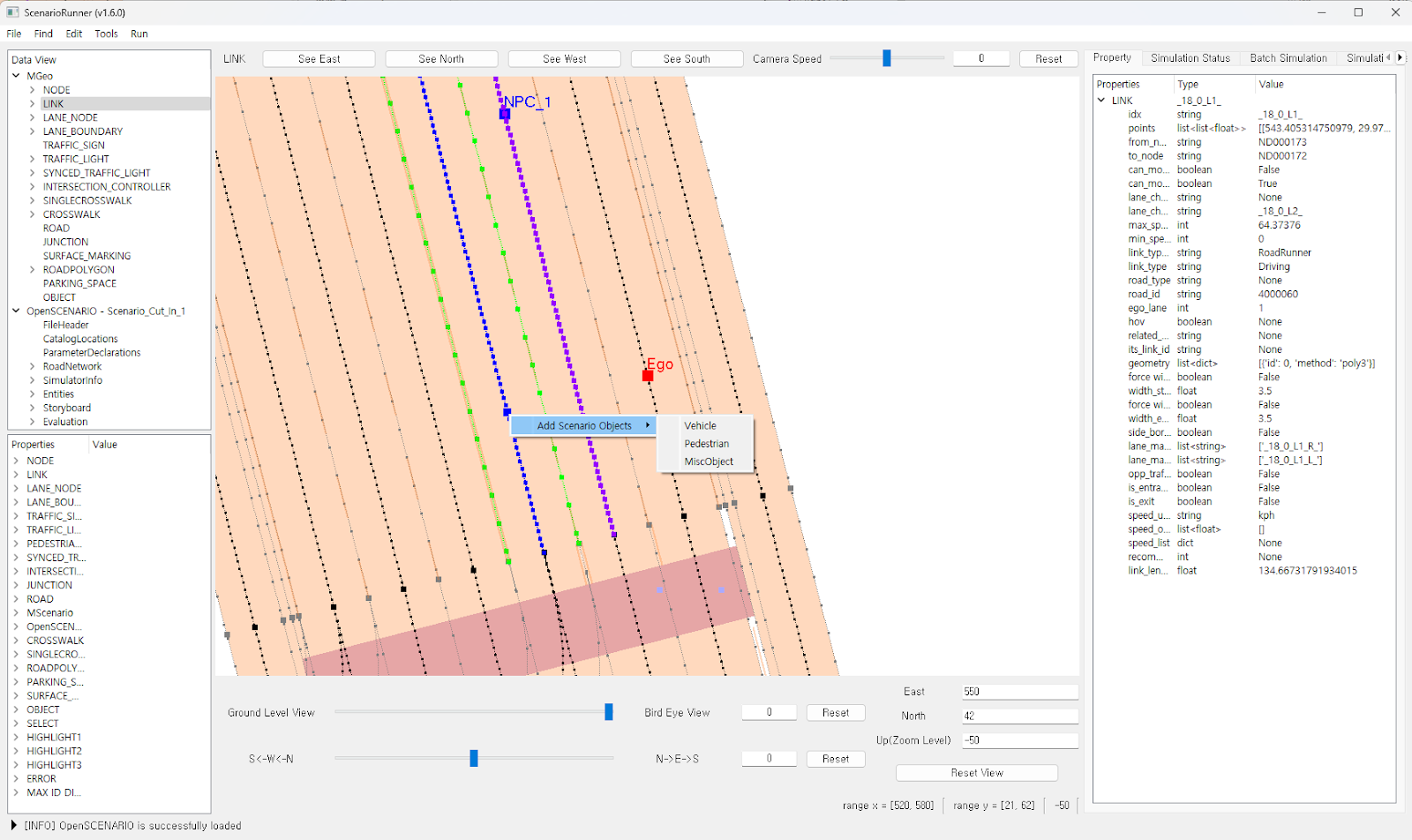This screenshot has height=840, width=1412.
Task: Click the ScenarioRunner title bar app icon
Action: coord(12,12)
